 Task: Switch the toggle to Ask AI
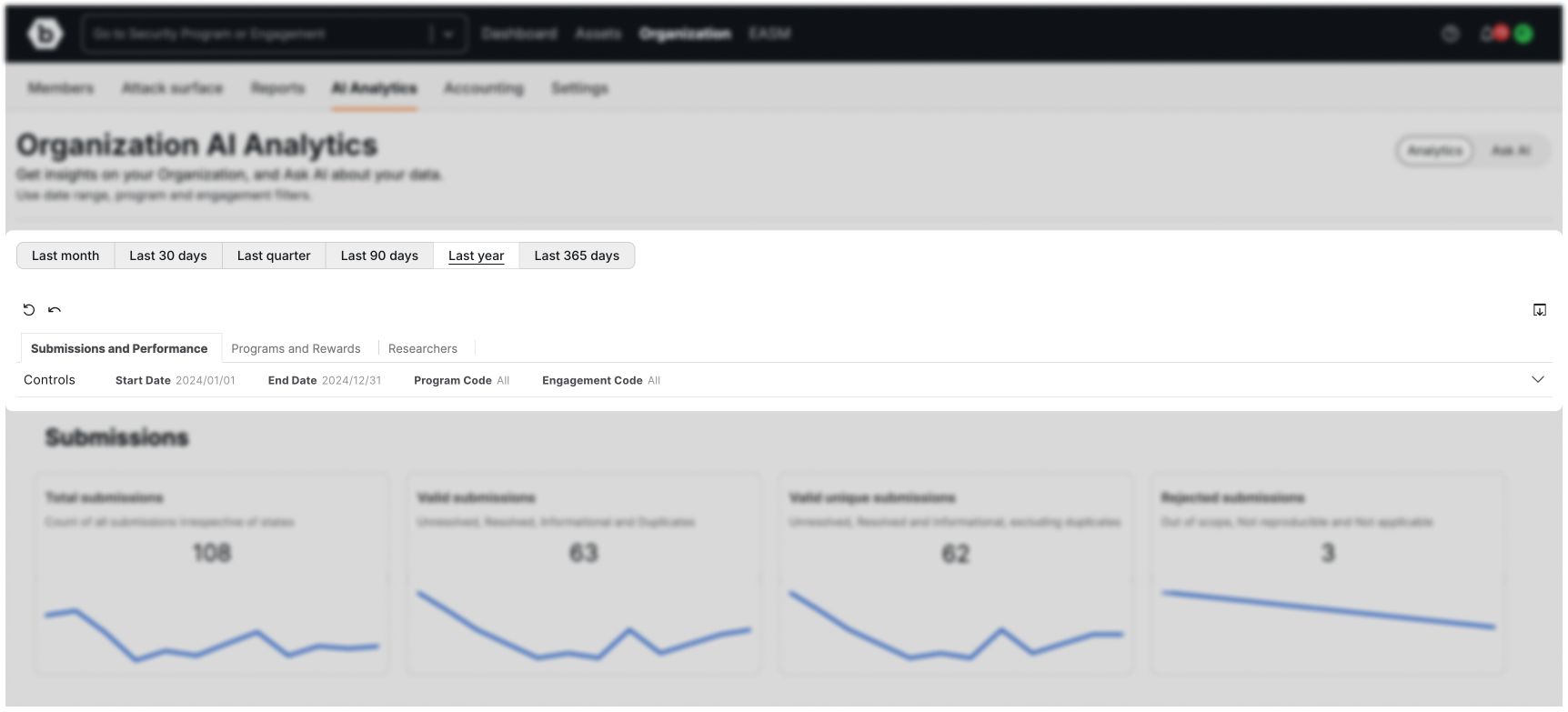click(x=1511, y=151)
